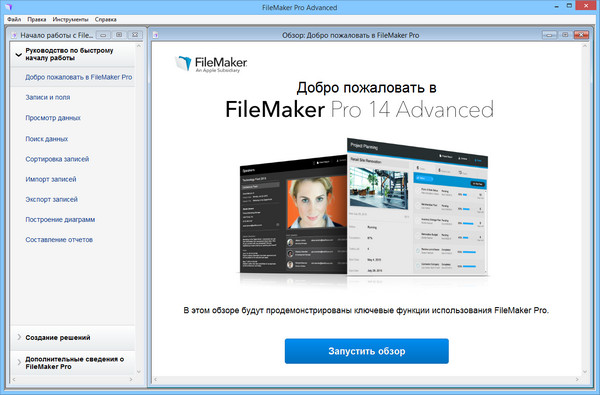The image size is (600, 395).
Task: Open the Файл menu
Action: coord(14,19)
